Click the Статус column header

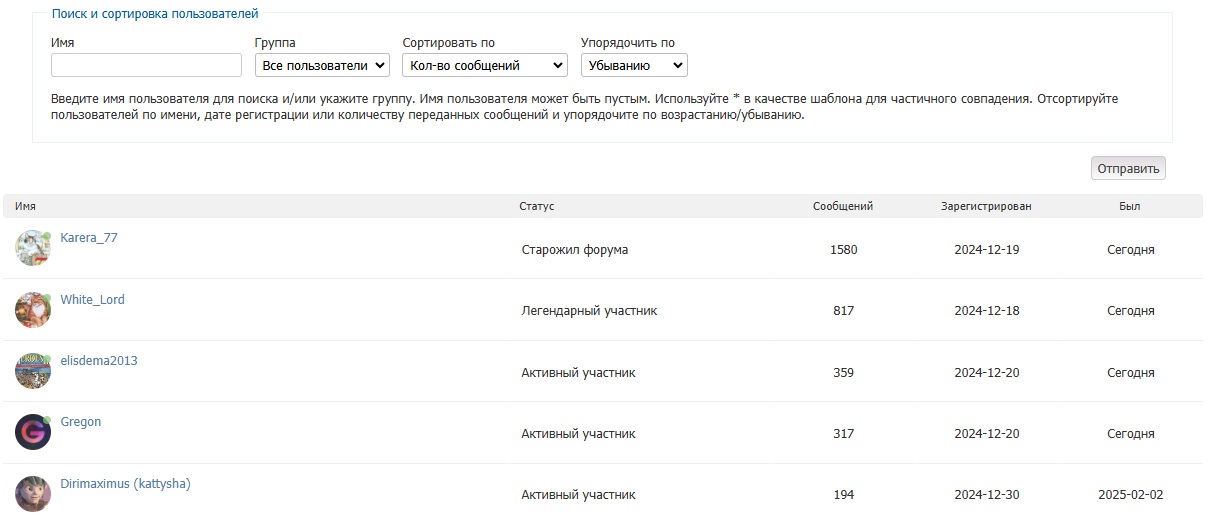536,206
